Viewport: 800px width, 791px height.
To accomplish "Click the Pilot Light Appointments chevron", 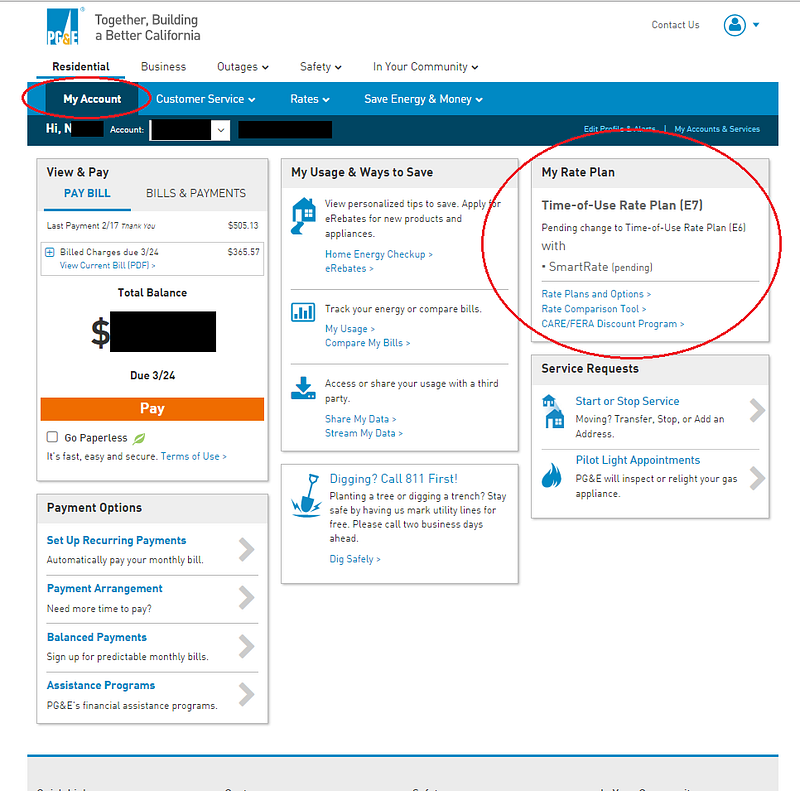I will coord(758,479).
